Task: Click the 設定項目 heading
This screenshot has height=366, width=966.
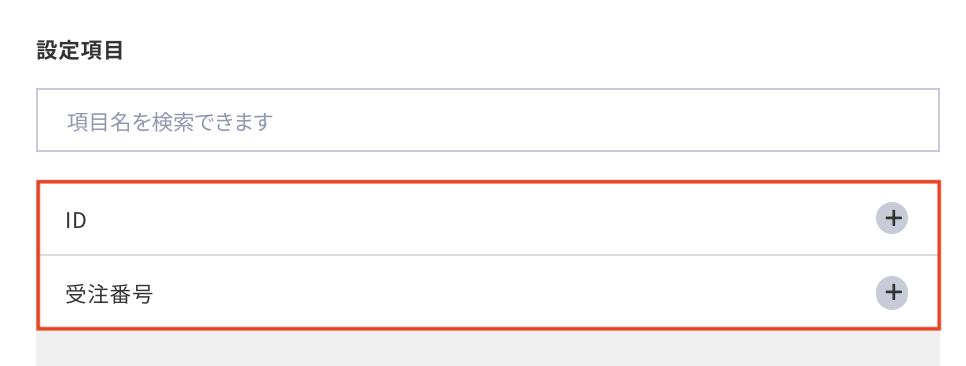Action: point(80,51)
